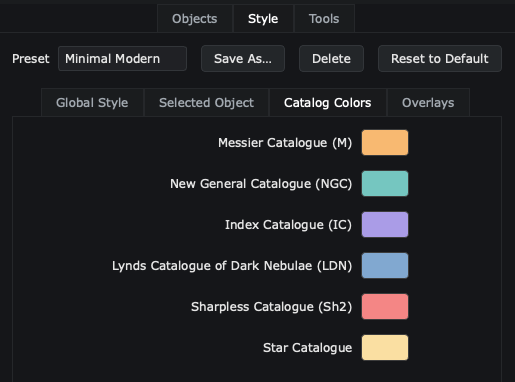This screenshot has height=382, width=515.
Task: Click Lynds Catalogue of Dark Nebulae label
Action: pos(232,266)
